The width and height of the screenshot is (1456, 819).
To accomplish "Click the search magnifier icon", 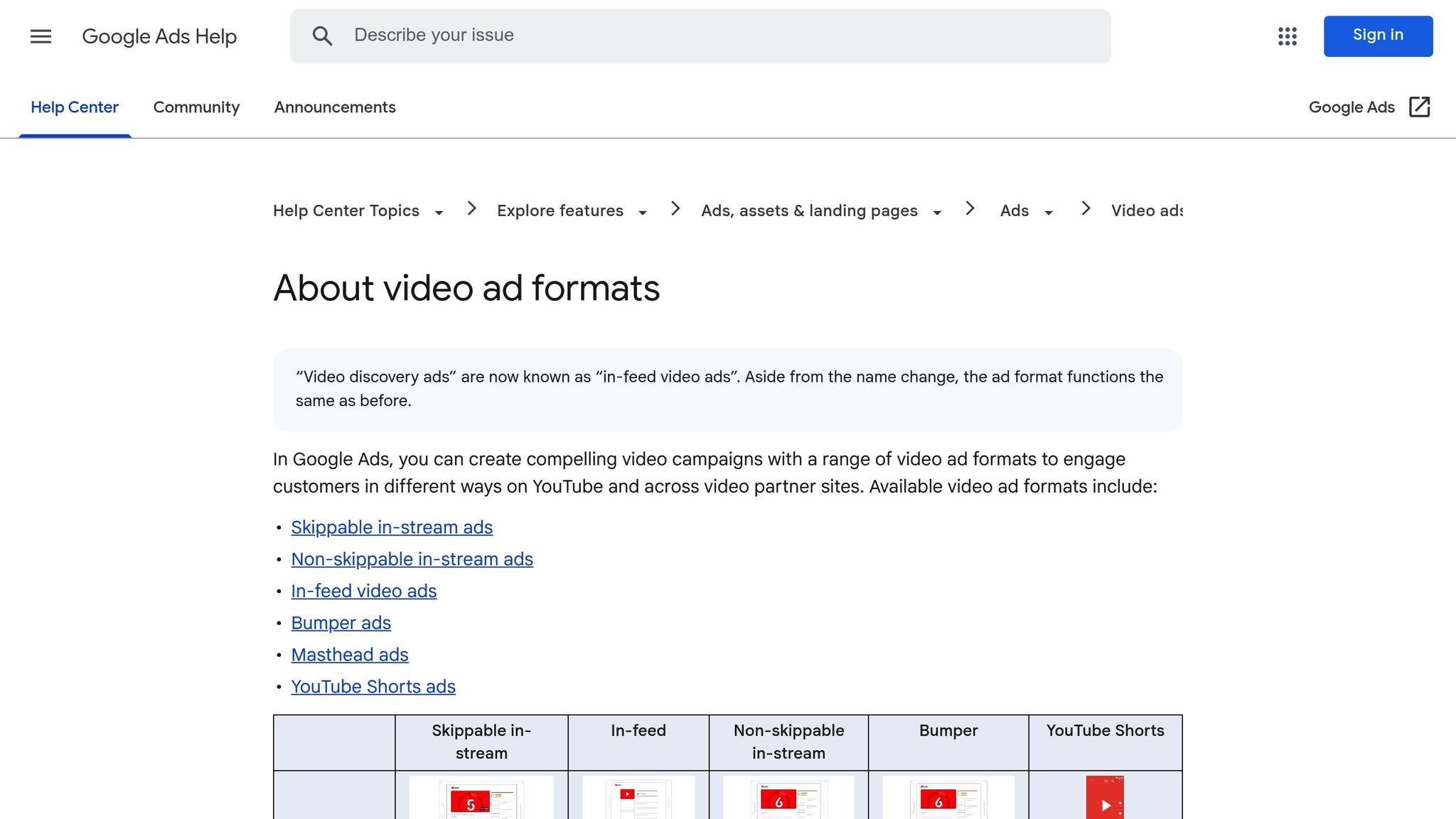I will coord(322,36).
